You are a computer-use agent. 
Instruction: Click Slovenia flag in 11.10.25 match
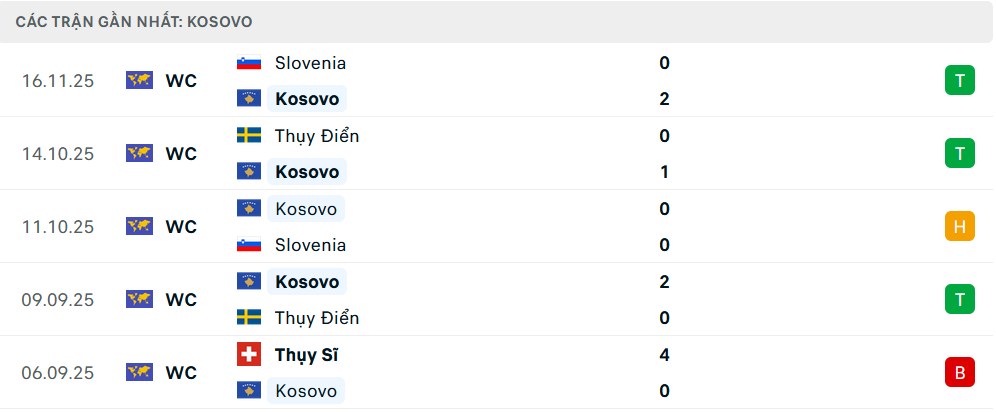click(x=248, y=245)
